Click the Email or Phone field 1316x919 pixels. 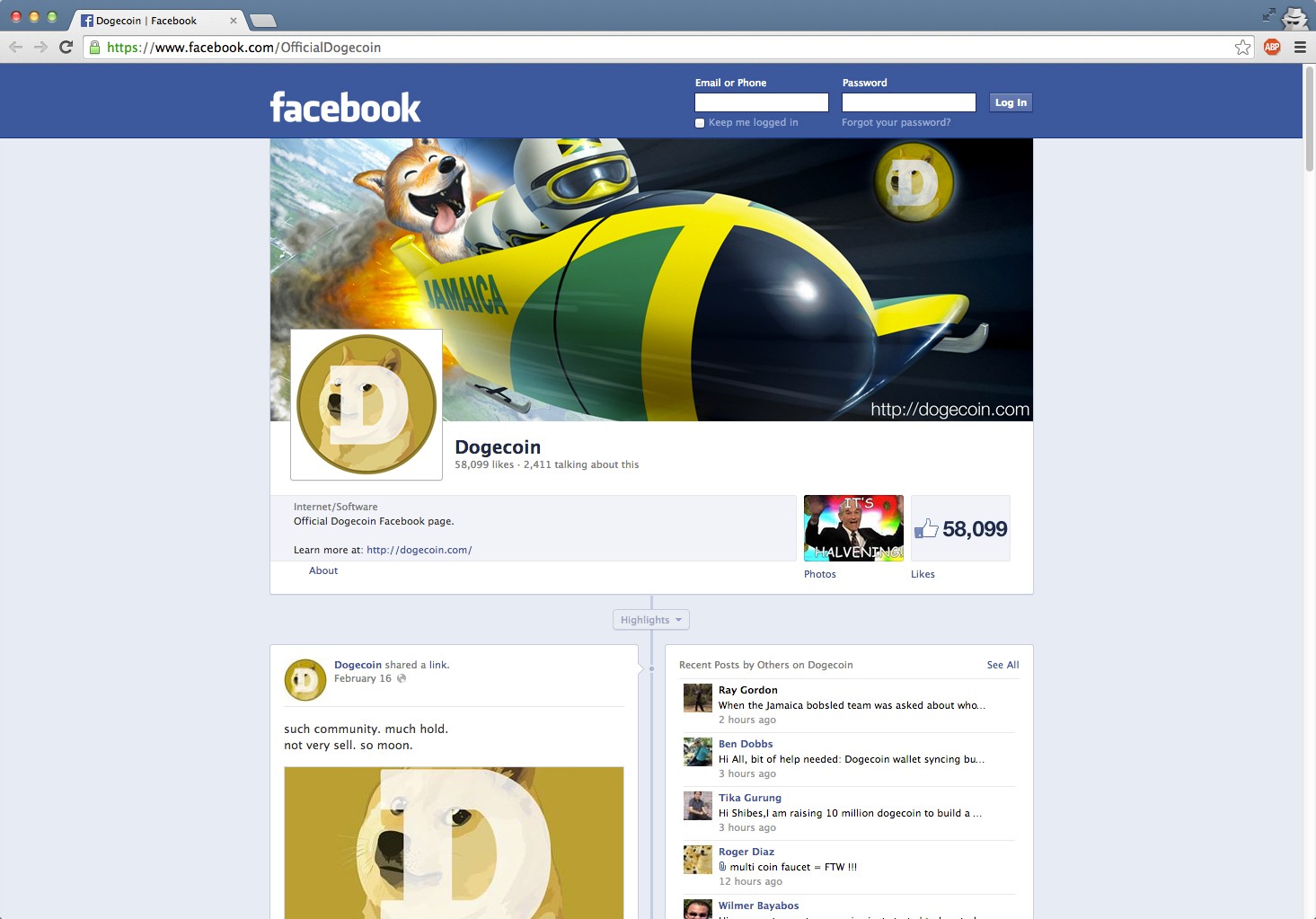pos(762,102)
